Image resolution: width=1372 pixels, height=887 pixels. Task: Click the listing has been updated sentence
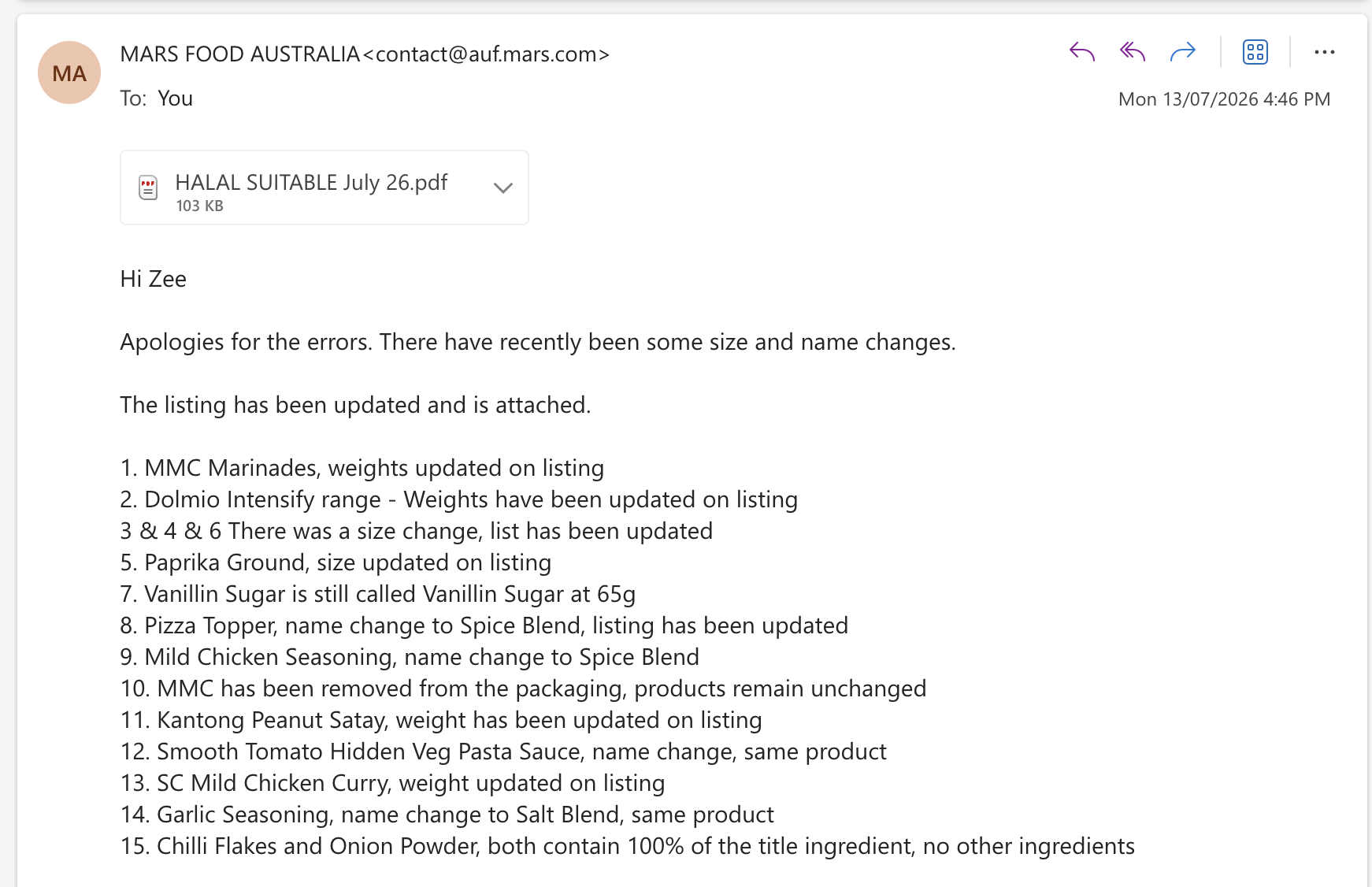[x=355, y=405]
